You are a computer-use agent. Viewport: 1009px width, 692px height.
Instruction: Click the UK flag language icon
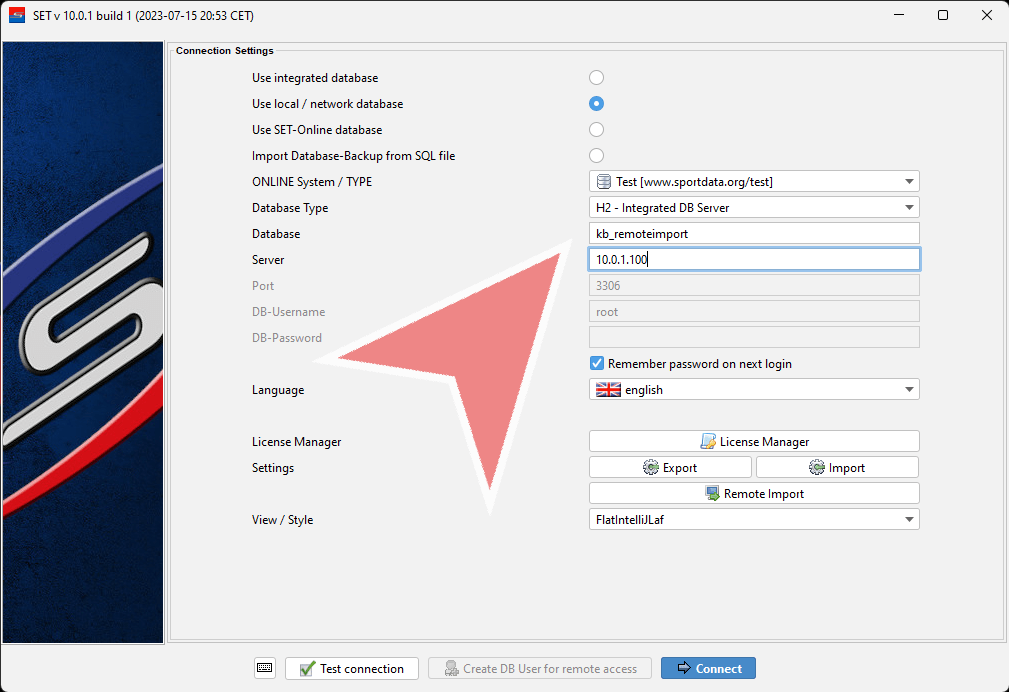(608, 390)
